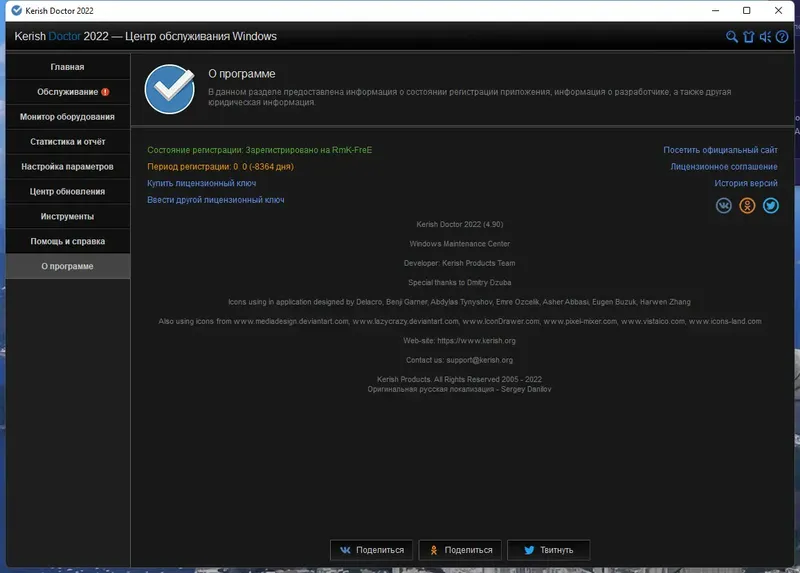Toggle the sound speaker icon
800x573 pixels.
765,37
